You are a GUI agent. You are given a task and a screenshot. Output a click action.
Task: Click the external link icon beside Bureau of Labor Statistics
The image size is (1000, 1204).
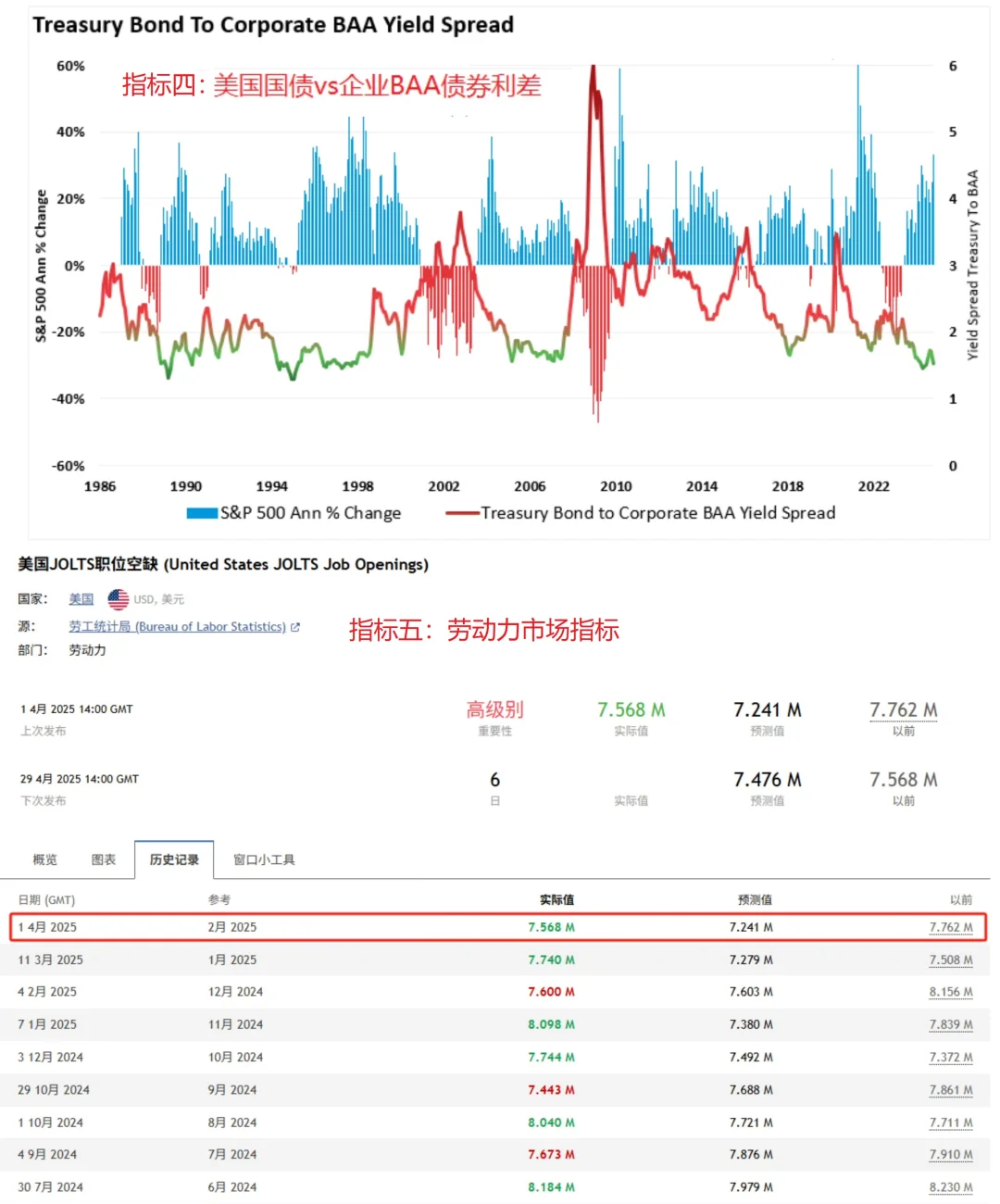click(294, 626)
